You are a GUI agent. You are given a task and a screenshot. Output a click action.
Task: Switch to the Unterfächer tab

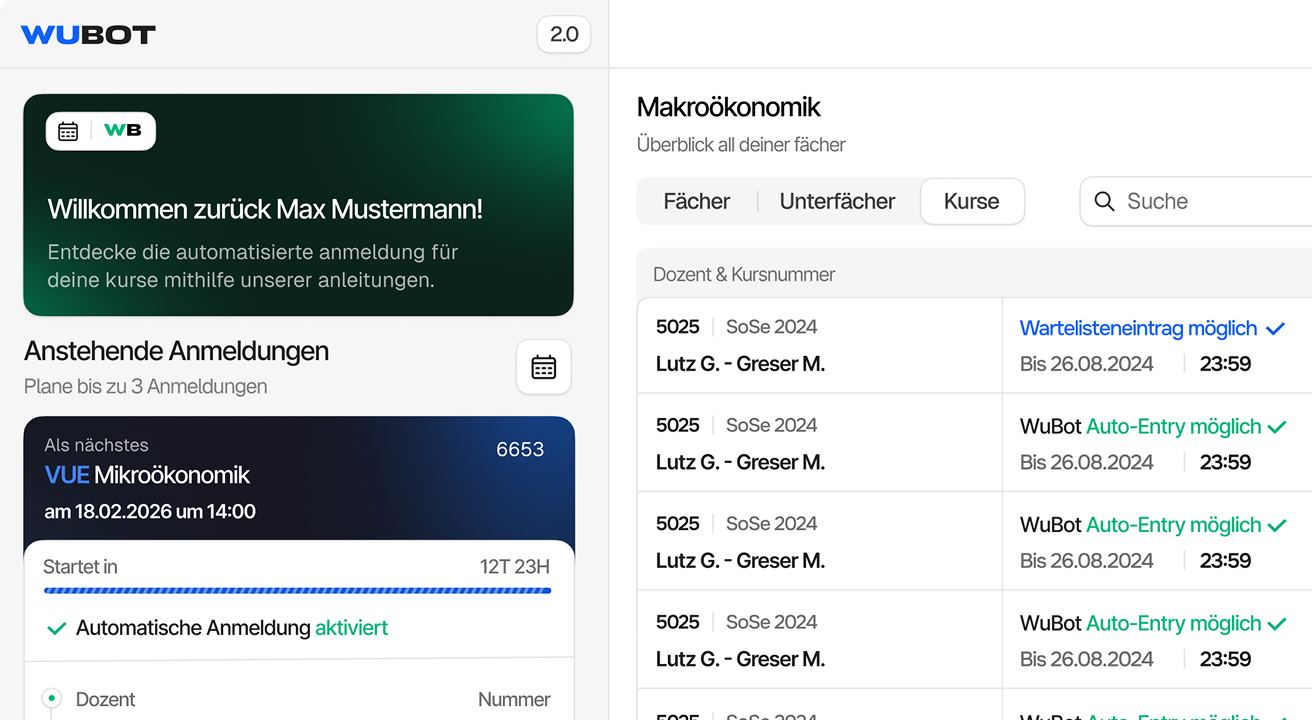[x=837, y=202]
